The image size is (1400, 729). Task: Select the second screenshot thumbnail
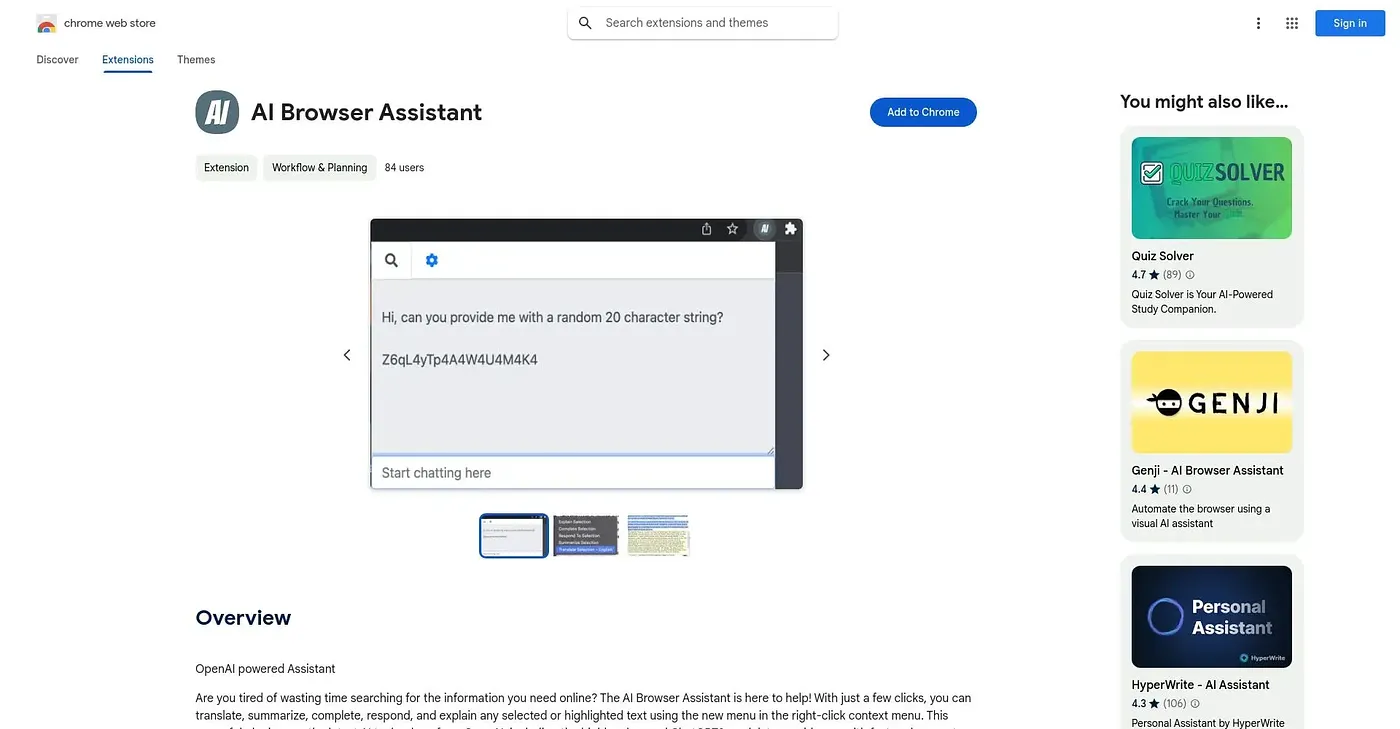pos(586,535)
